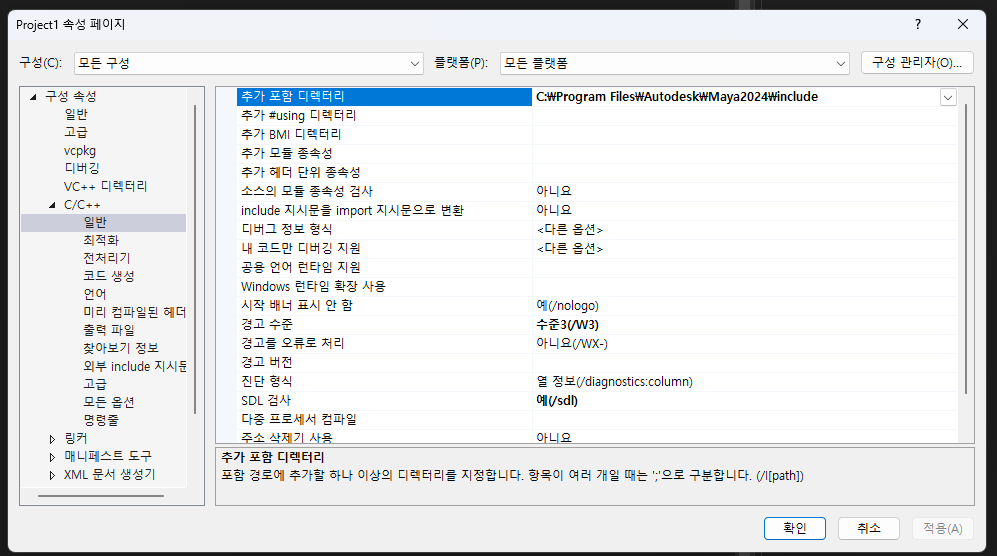Select 고급 under C/C++
Viewport: 997px width, 556px height.
pyautogui.click(x=95, y=384)
